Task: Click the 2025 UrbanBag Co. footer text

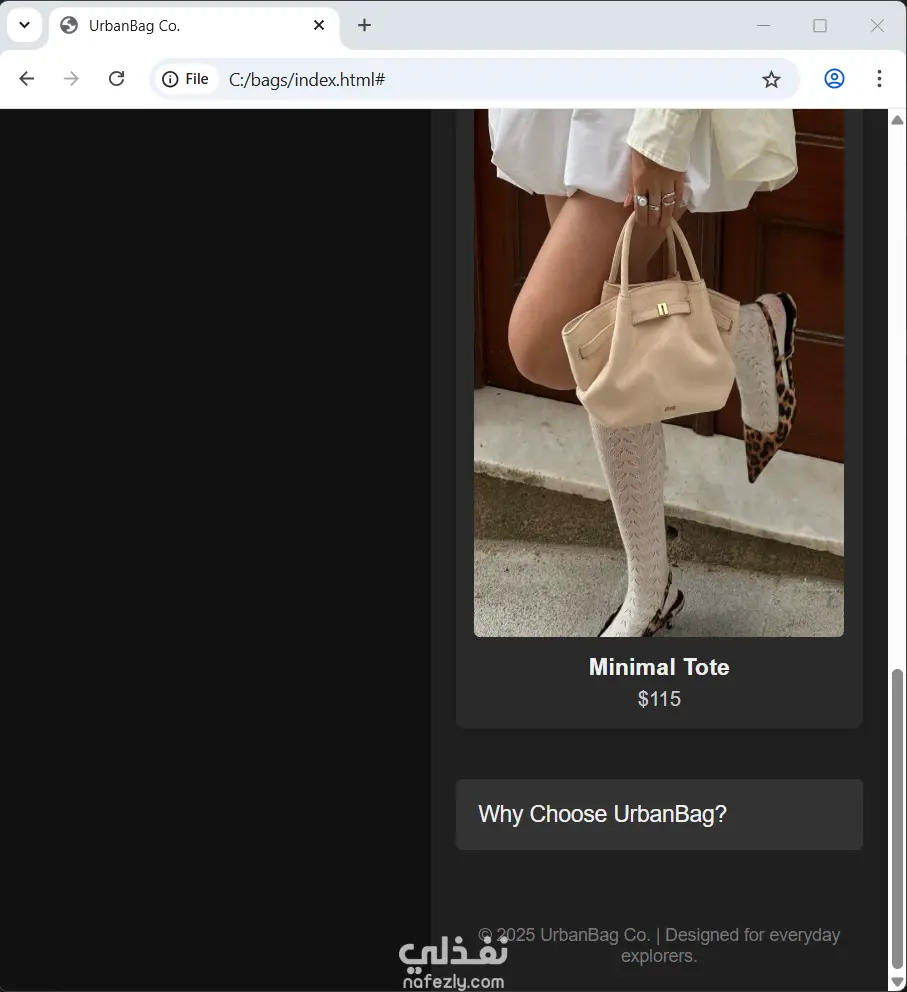Action: [658, 945]
